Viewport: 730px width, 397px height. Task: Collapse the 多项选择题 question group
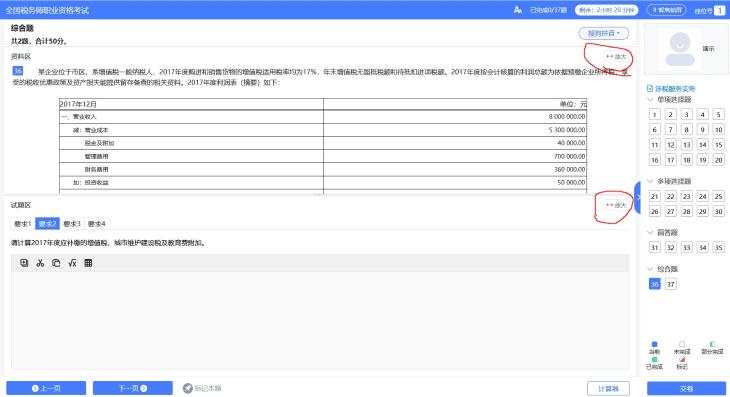tap(650, 181)
